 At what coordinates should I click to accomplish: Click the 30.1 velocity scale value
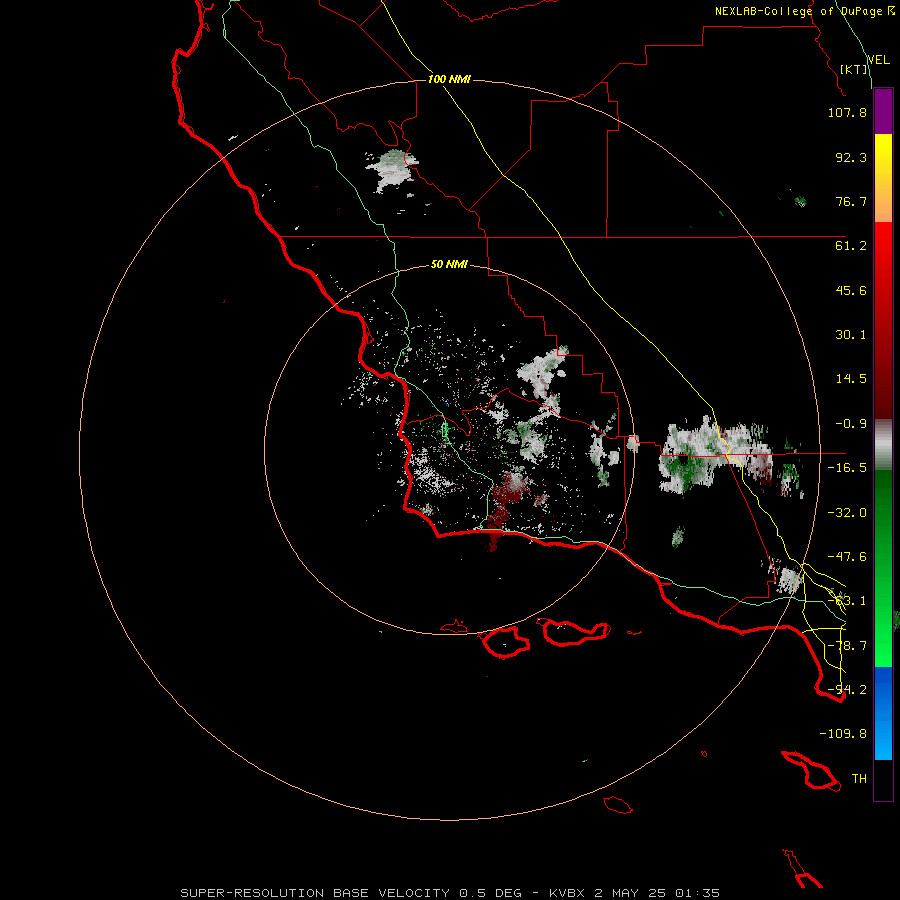coord(851,335)
